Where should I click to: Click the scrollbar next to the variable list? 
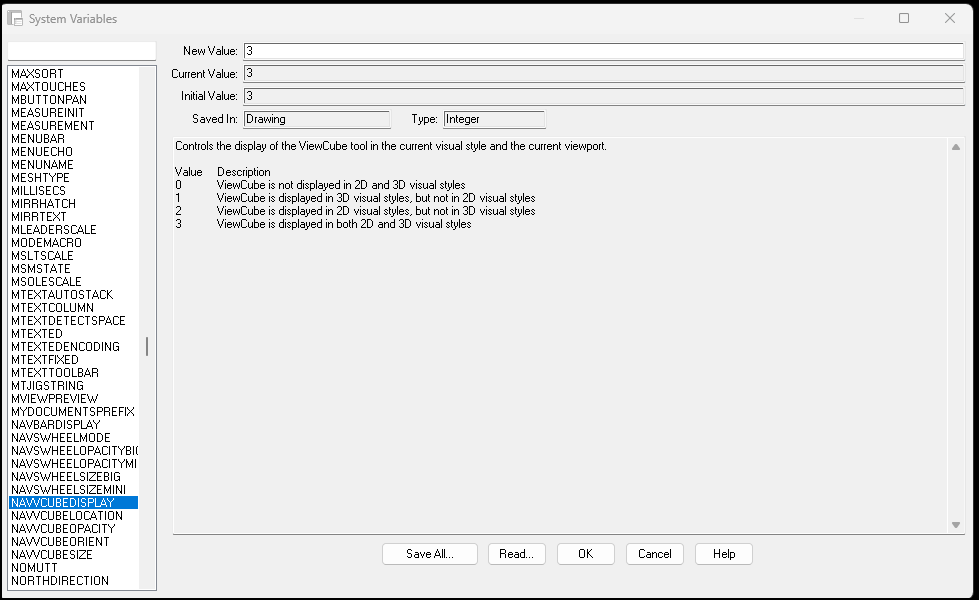pyautogui.click(x=148, y=345)
